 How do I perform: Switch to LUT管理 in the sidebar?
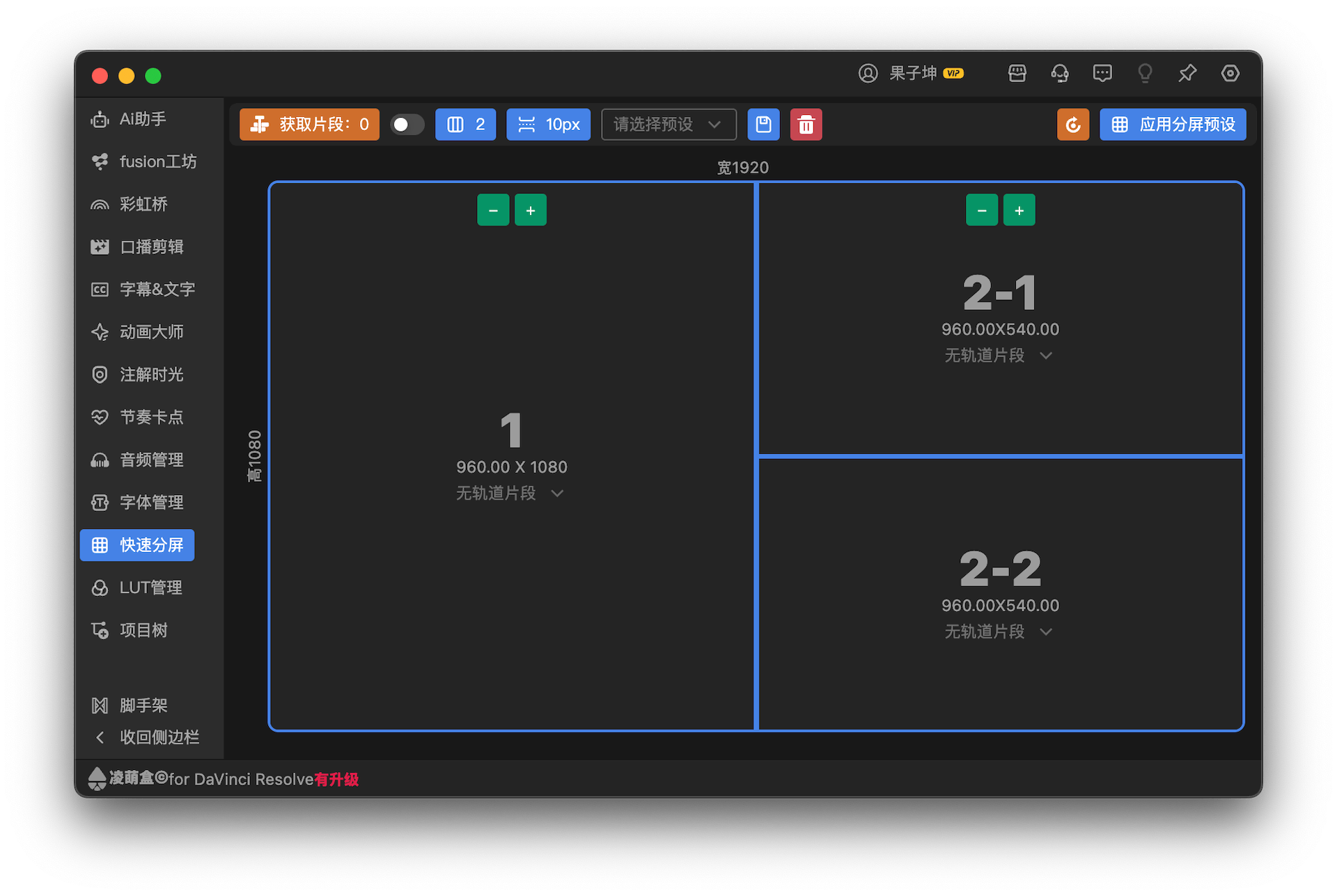pyautogui.click(x=138, y=588)
